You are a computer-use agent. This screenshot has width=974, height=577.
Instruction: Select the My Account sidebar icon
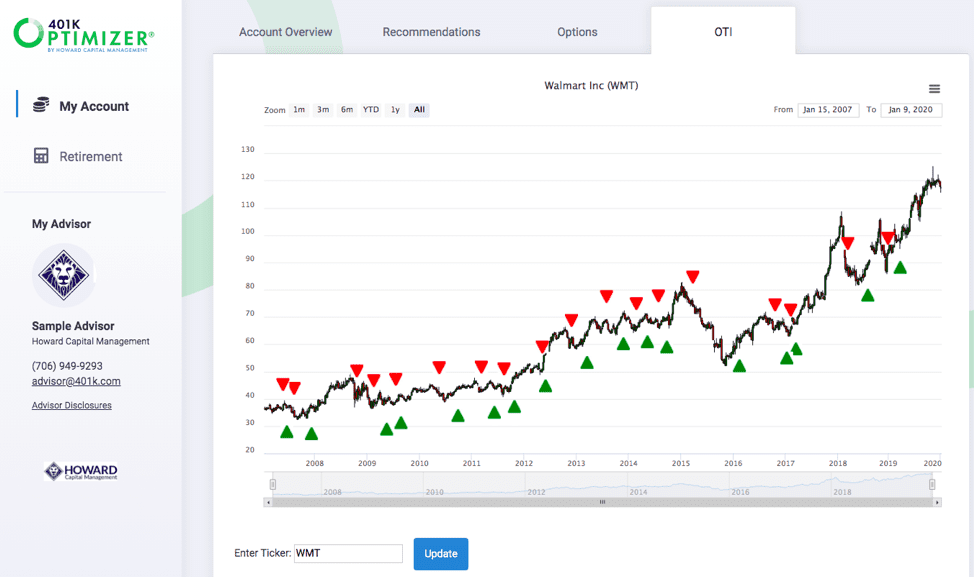click(x=40, y=105)
